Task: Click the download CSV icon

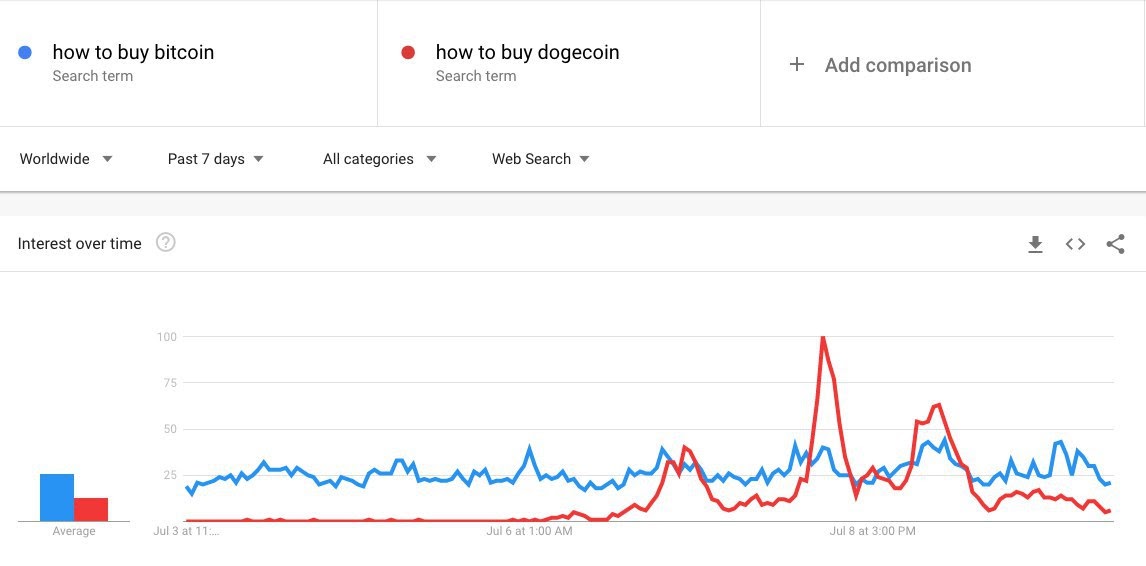Action: 1035,244
